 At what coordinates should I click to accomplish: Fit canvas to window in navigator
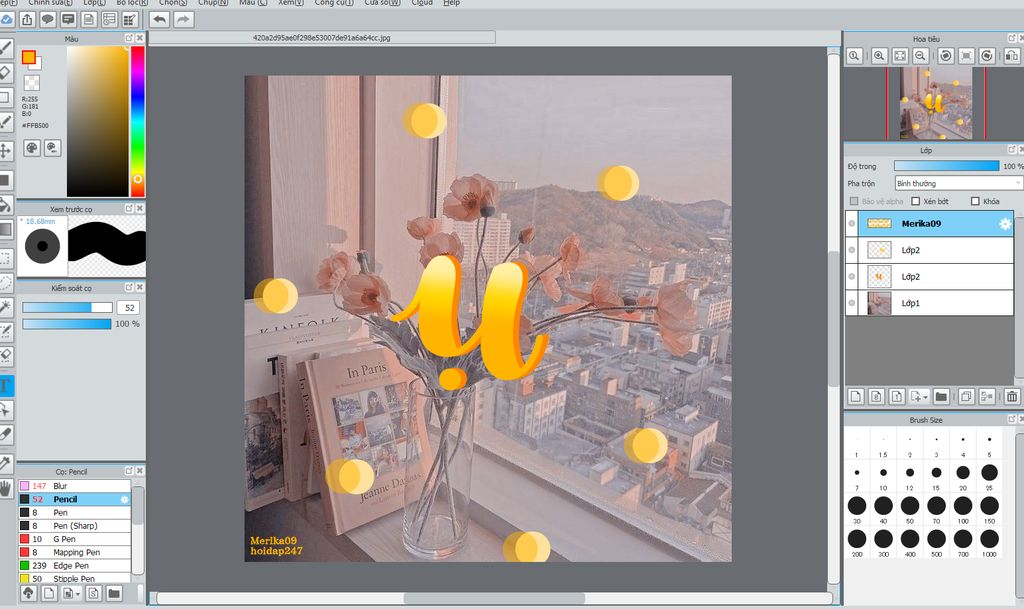coord(900,56)
